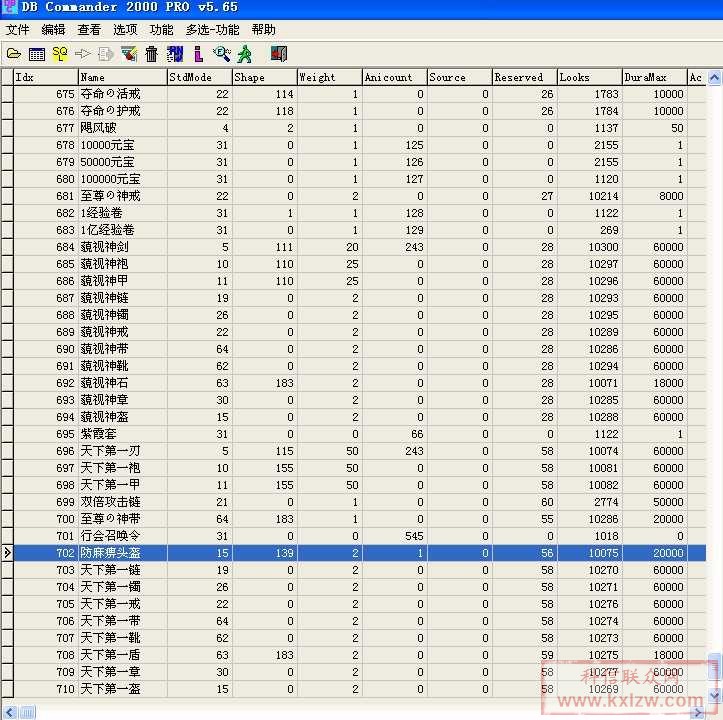Select the name cell 藐视神甲

click(122, 281)
